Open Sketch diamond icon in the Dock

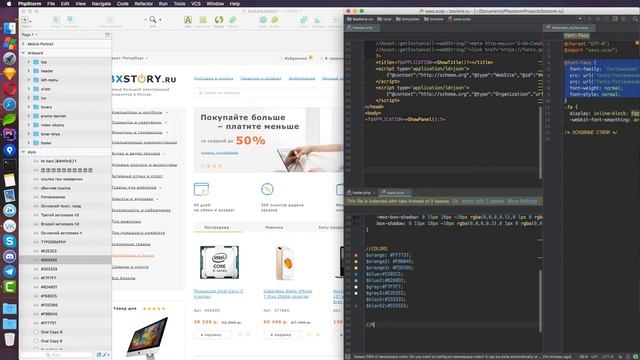[9, 73]
